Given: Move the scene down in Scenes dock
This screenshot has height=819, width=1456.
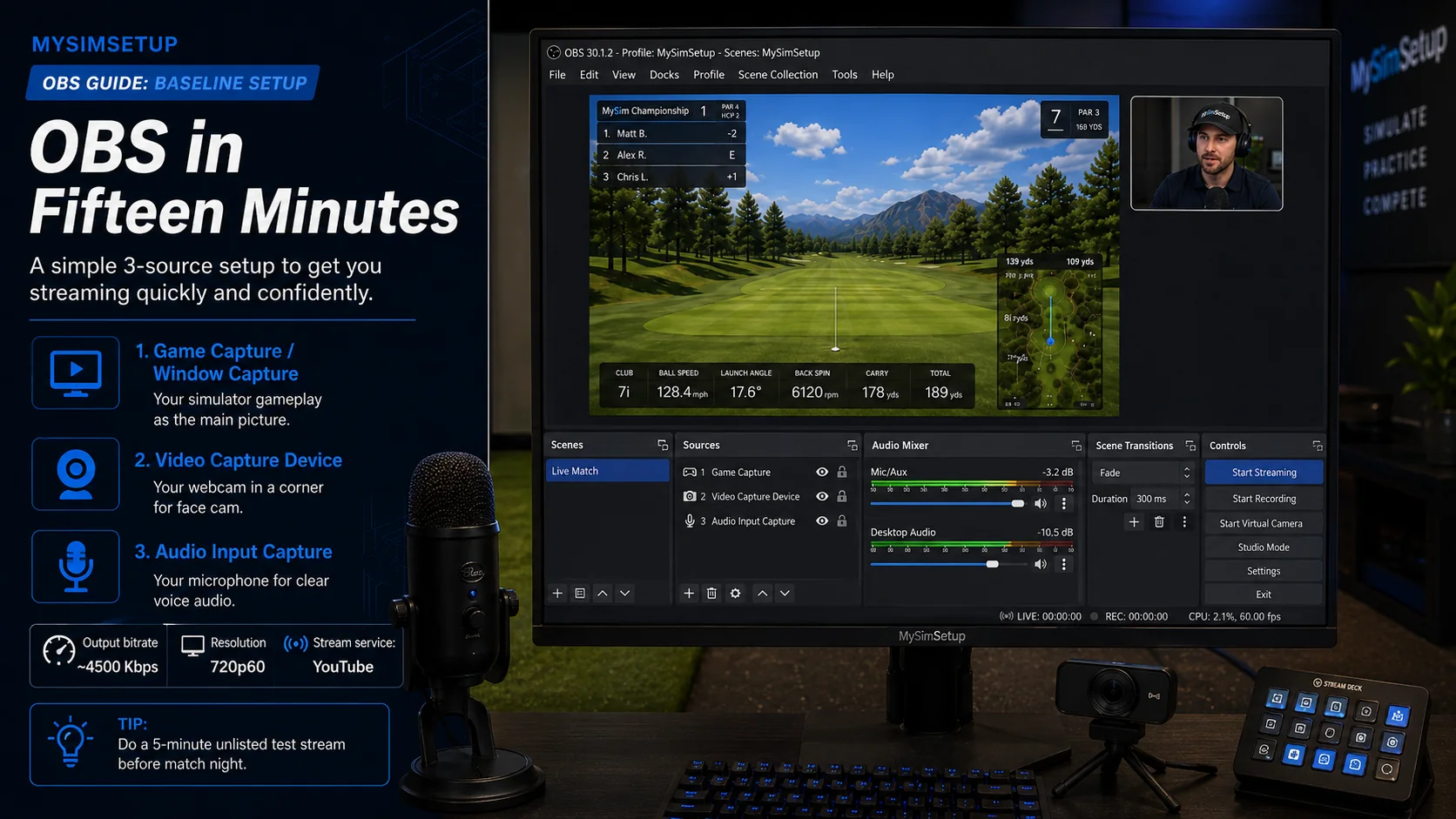Looking at the screenshot, I should click(624, 593).
